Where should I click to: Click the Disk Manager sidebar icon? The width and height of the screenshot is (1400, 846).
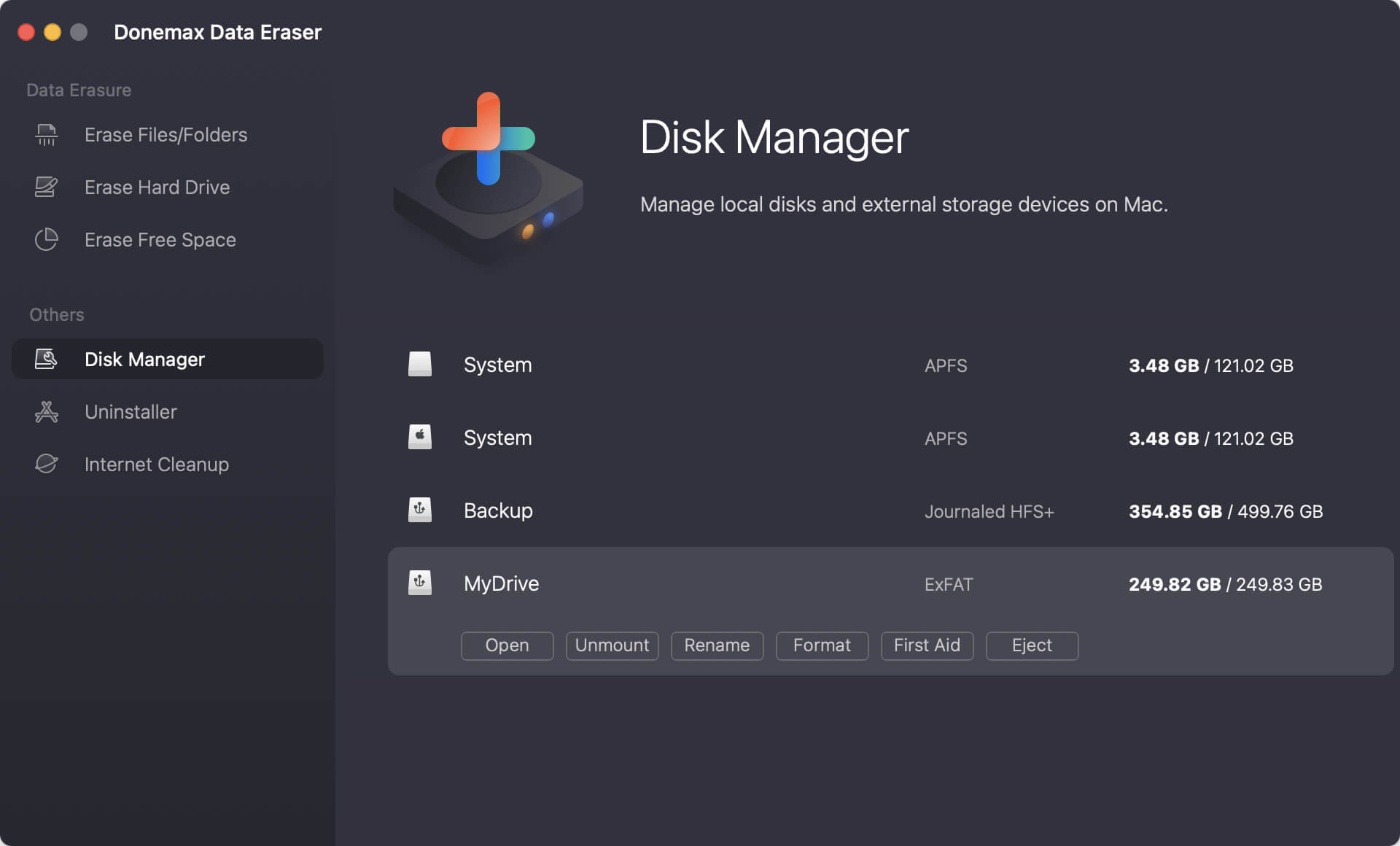pyautogui.click(x=46, y=359)
